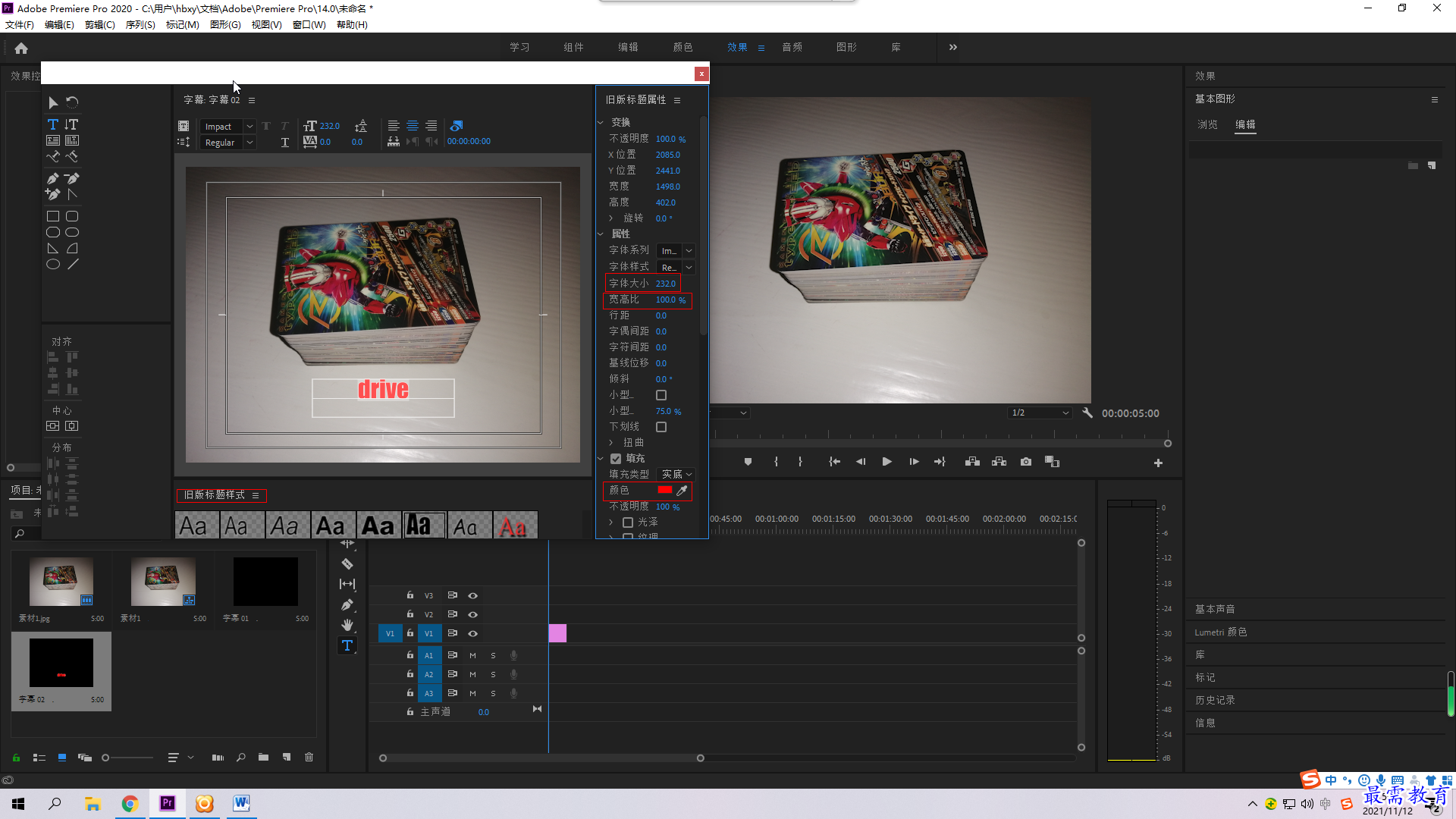Open the Sequence menu
Screen dimensions: 1456x819
click(140, 25)
